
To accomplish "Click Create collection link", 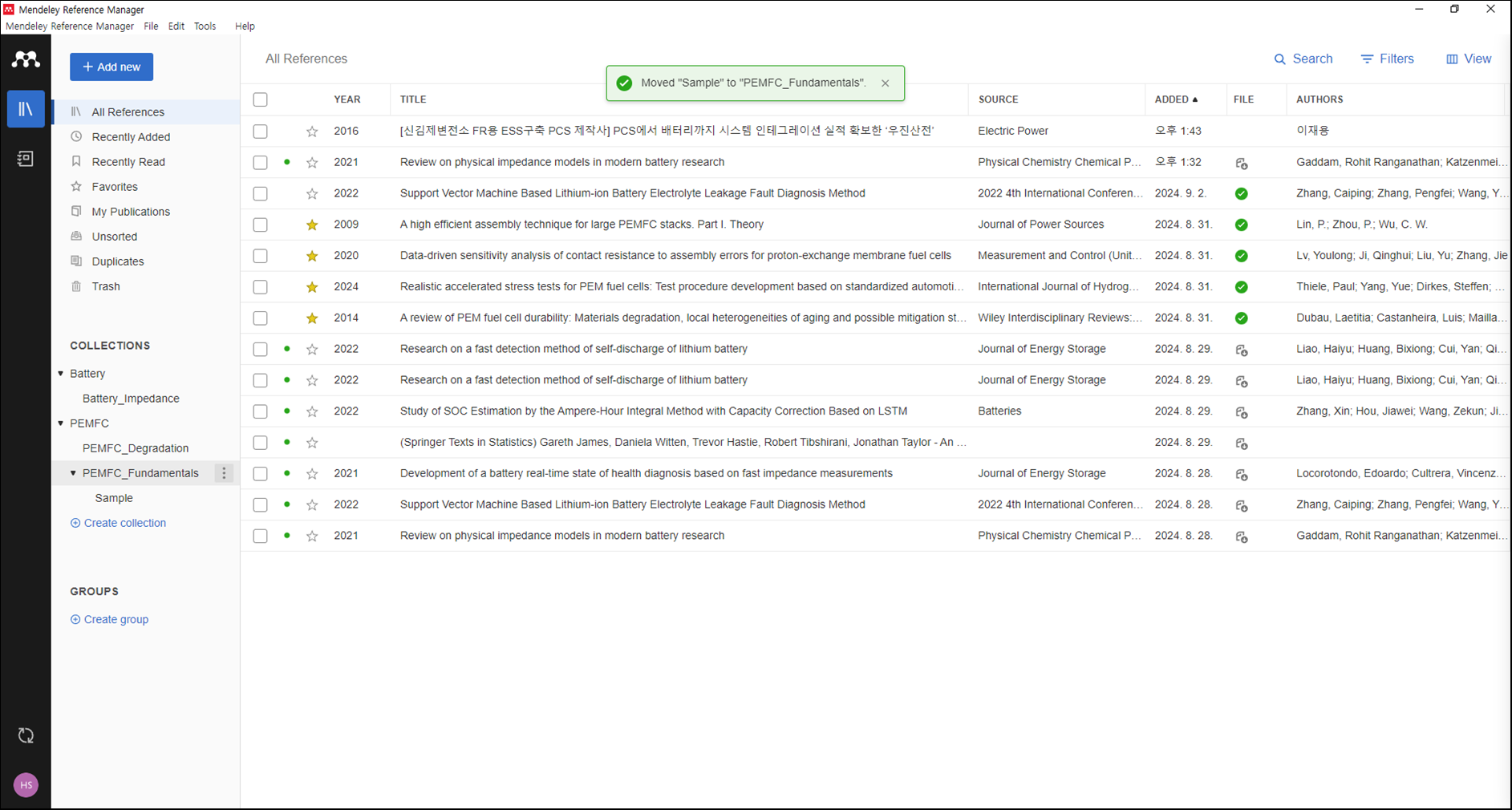I will (118, 523).
